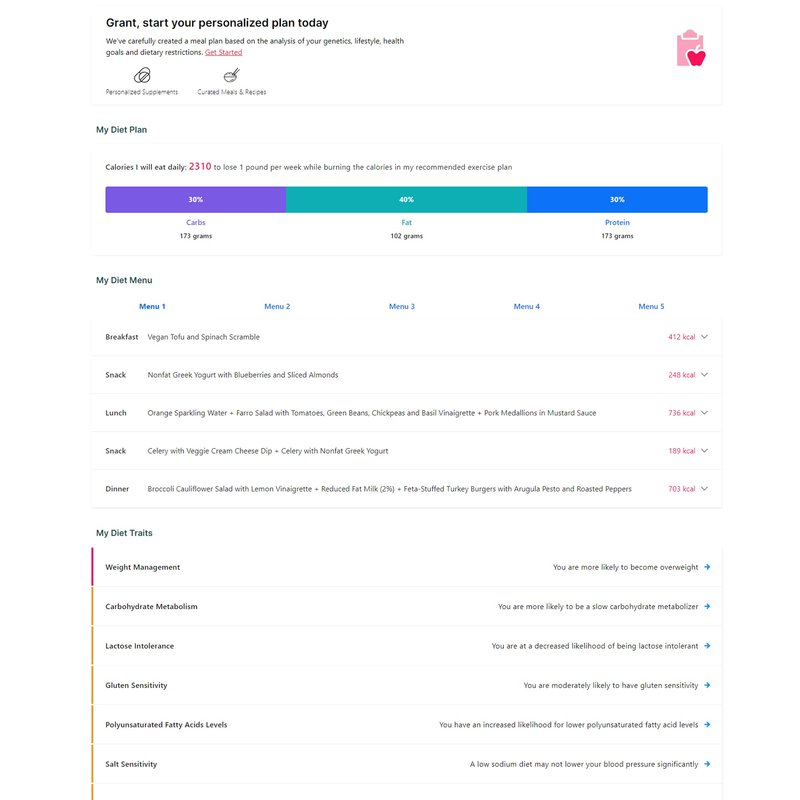Open Salt Sensitivity trait arrow
Viewport: 800px width, 800px height.
click(707, 764)
